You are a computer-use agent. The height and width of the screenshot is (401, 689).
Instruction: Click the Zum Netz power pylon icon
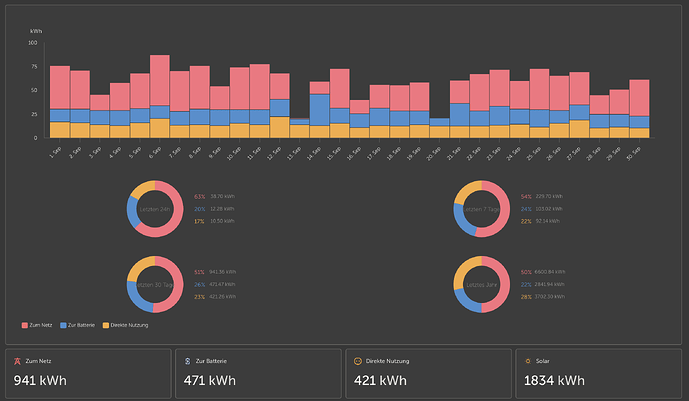(17, 361)
